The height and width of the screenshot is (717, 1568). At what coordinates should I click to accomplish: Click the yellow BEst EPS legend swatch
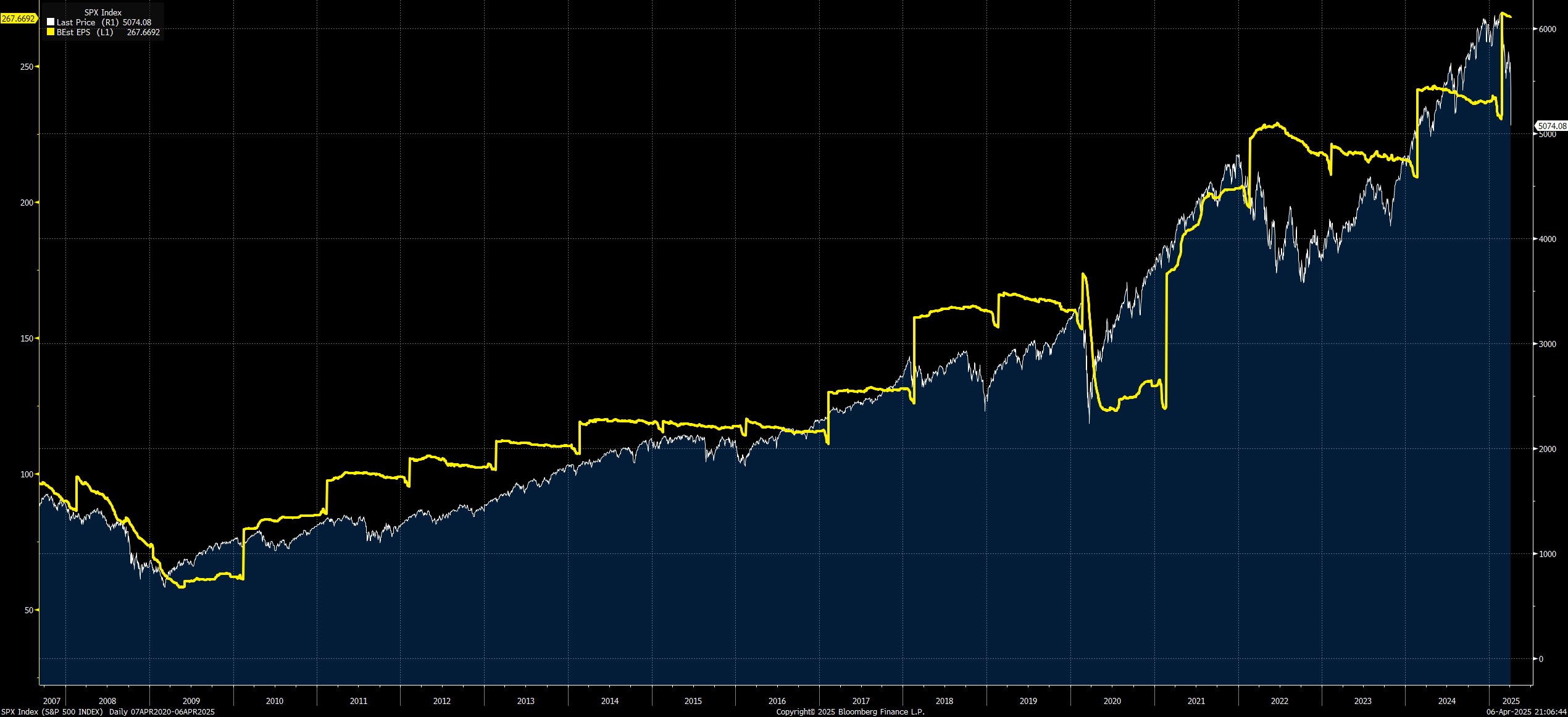51,32
